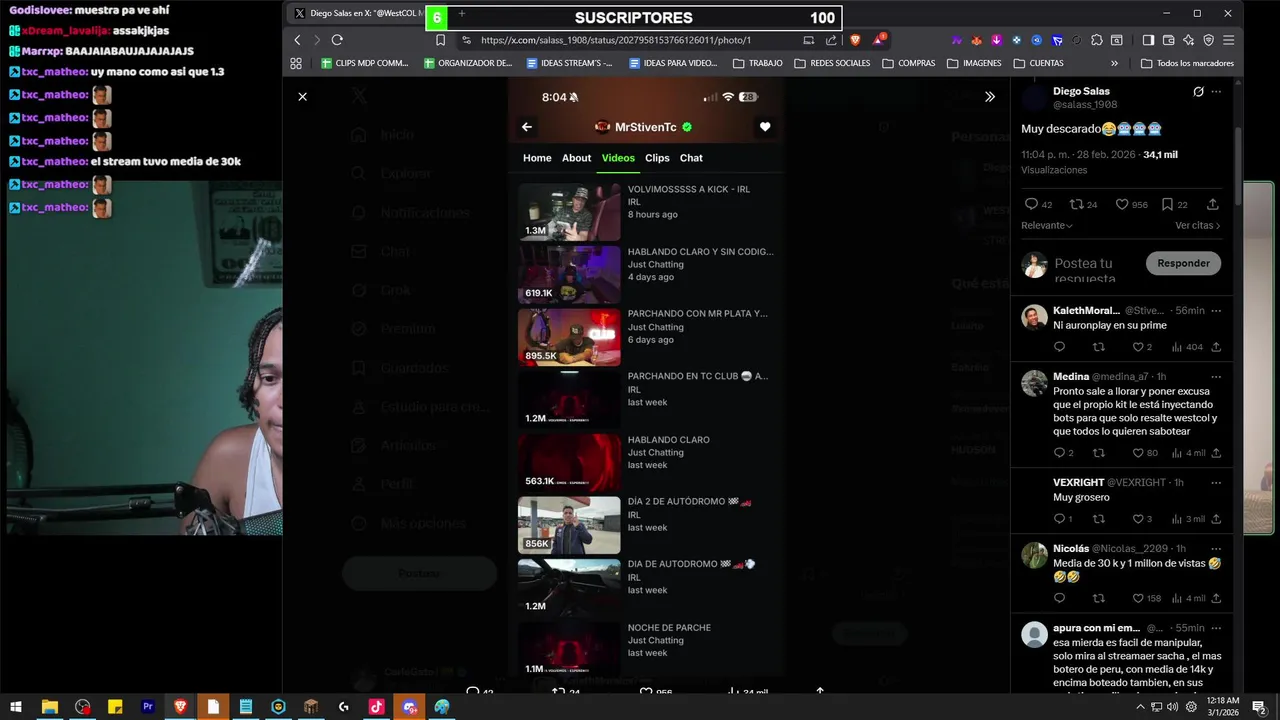Go back in browser history
Viewport: 1280px width, 720px height.
(x=297, y=40)
